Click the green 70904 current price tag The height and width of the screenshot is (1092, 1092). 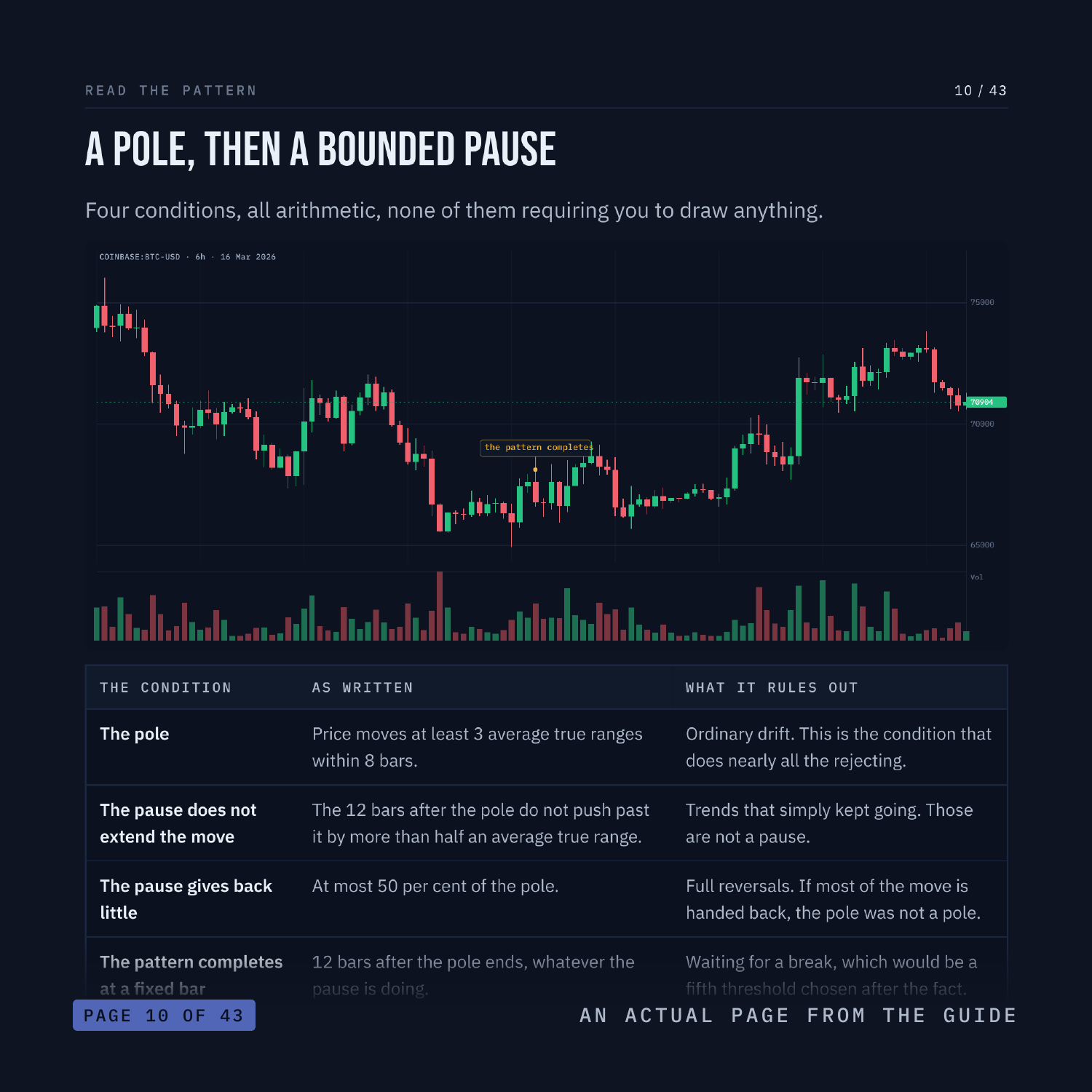coord(986,402)
